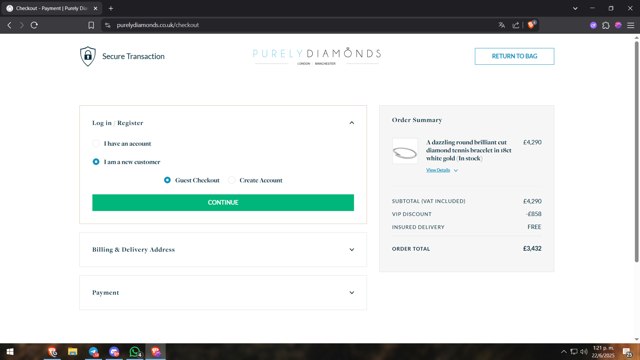This screenshot has width=640, height=360.
Task: Go forward with the browser forward arrow
Action: click(22, 25)
